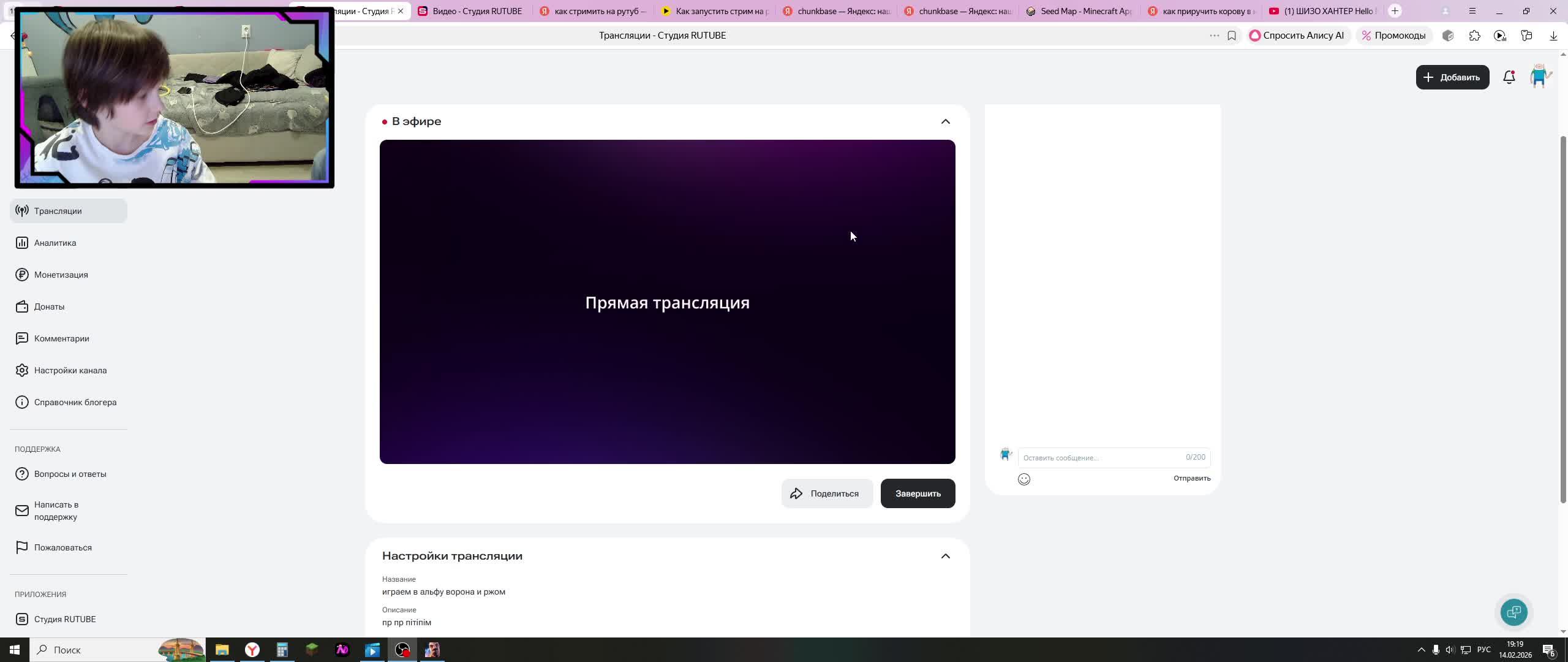Open the Донаты wallet item

(x=49, y=306)
